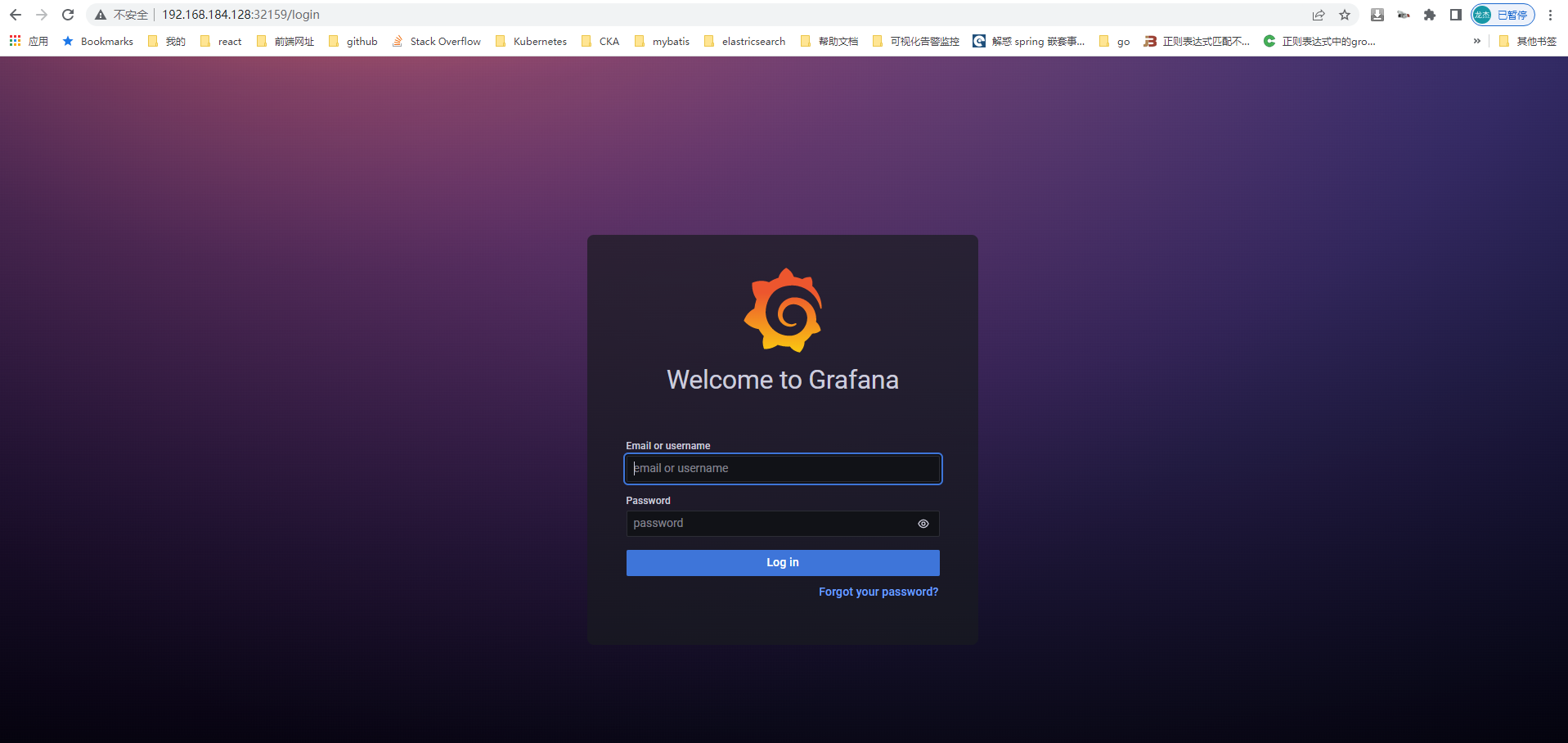
Task: Bookmark this page with star icon
Action: pyautogui.click(x=1345, y=15)
